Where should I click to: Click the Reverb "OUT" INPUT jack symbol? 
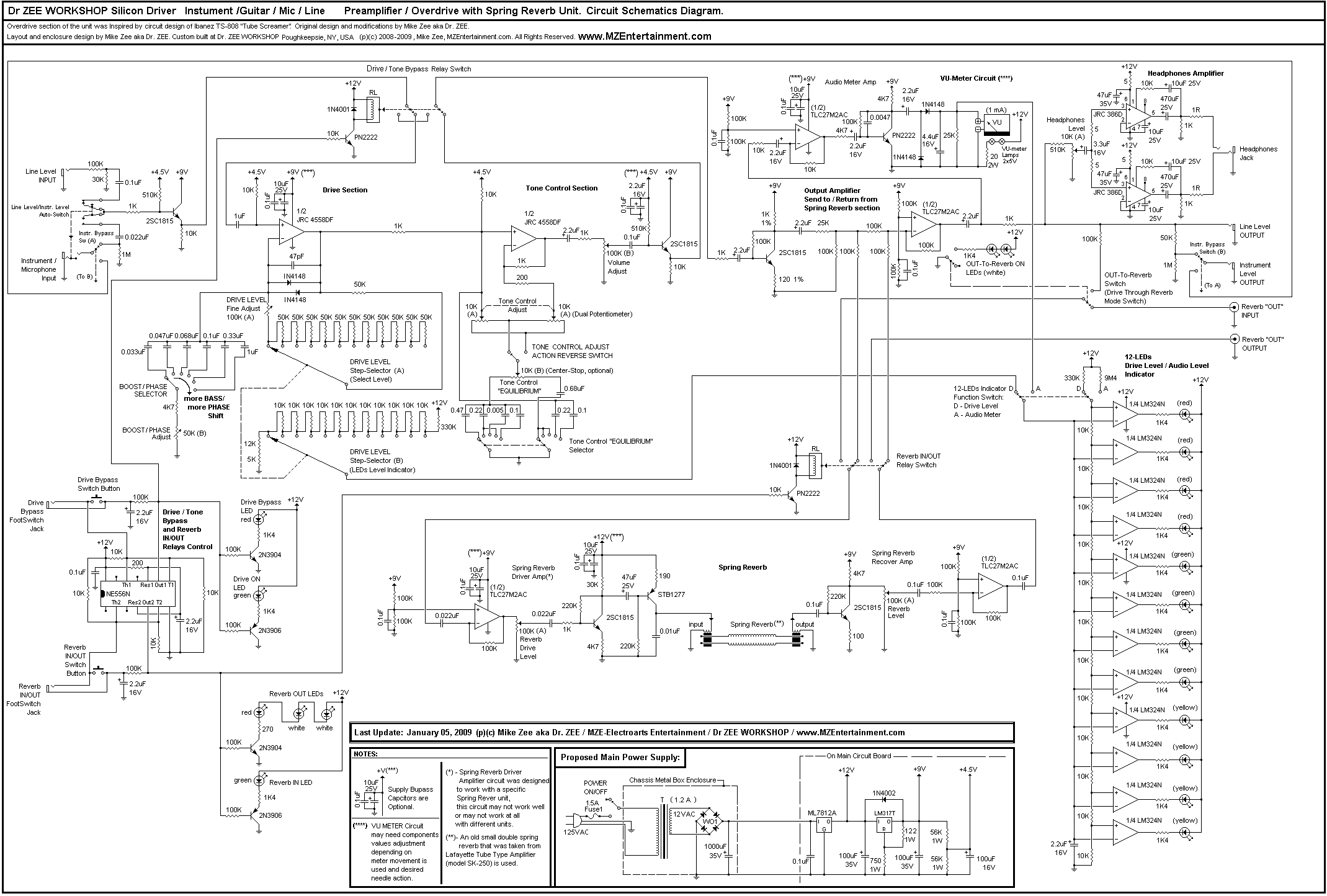pyautogui.click(x=1235, y=307)
